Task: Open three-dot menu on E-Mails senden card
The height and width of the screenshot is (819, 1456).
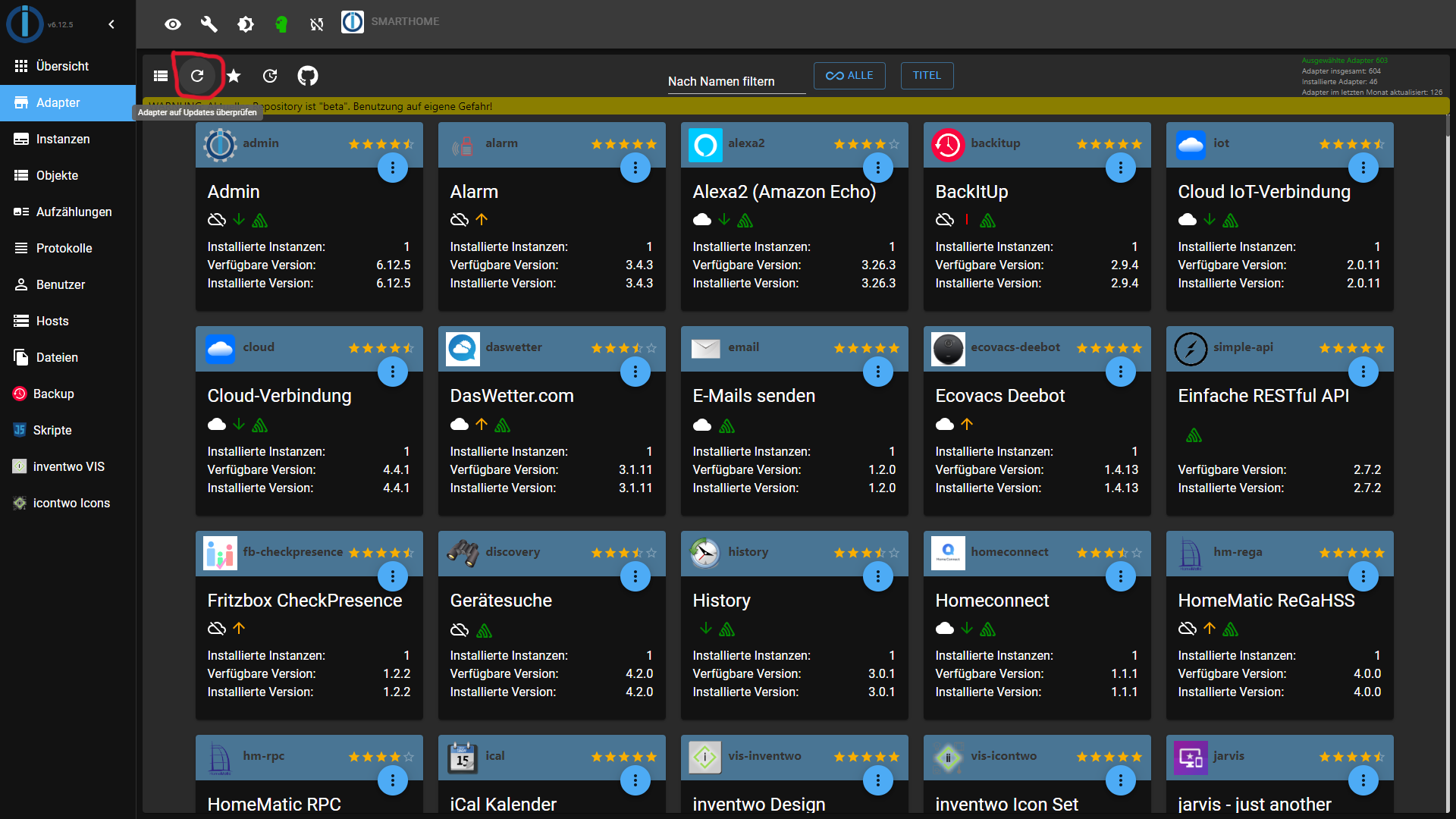Action: [878, 372]
